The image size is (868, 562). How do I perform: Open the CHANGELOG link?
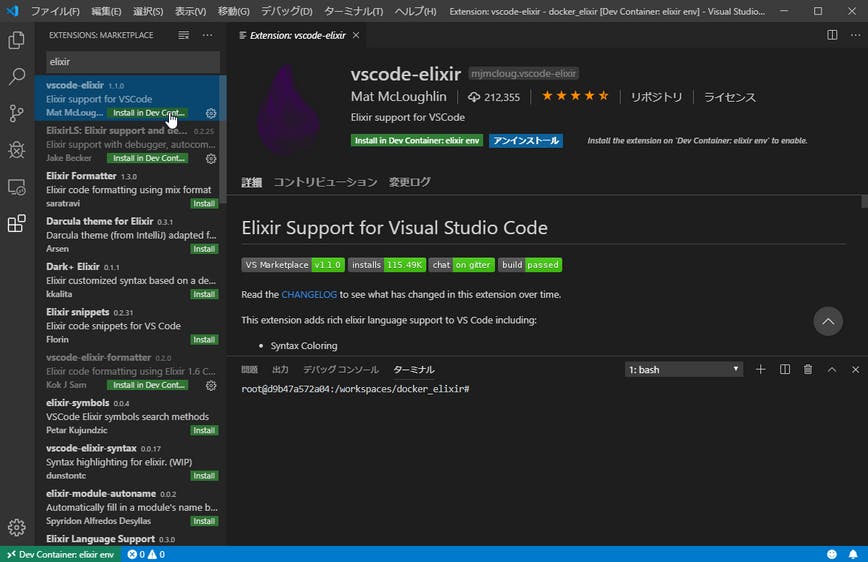tap(309, 295)
